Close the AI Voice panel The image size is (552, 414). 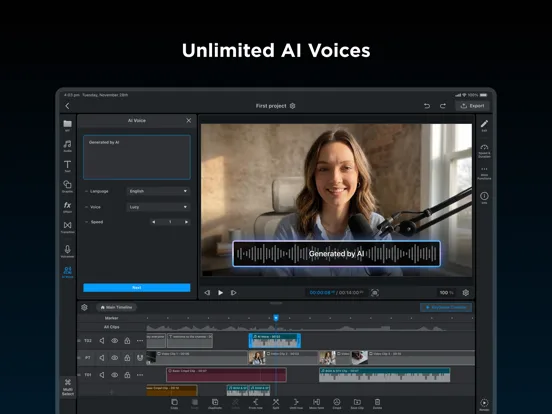(x=189, y=120)
